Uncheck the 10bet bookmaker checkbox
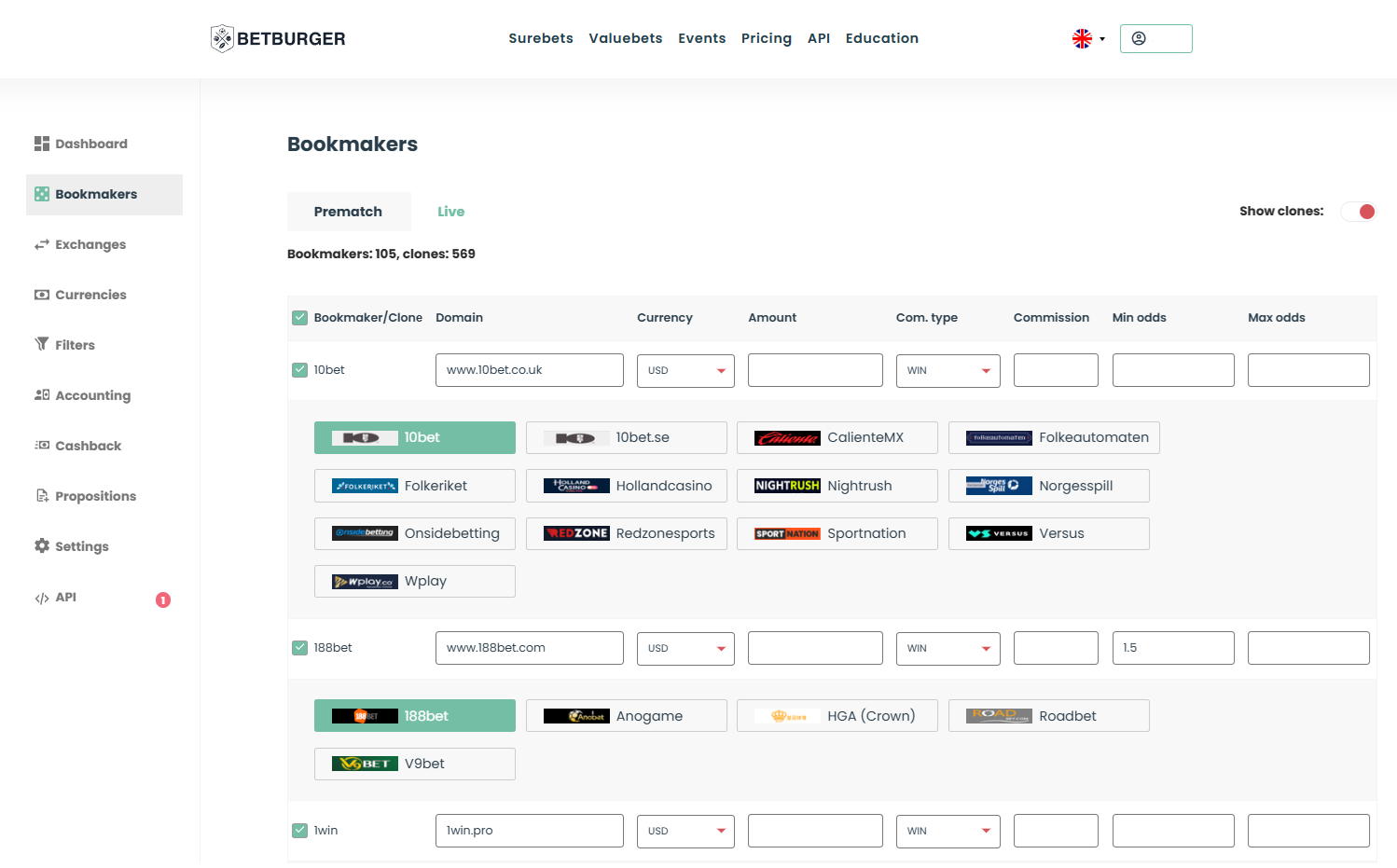Screen dimensions: 1397x868 coord(300,370)
